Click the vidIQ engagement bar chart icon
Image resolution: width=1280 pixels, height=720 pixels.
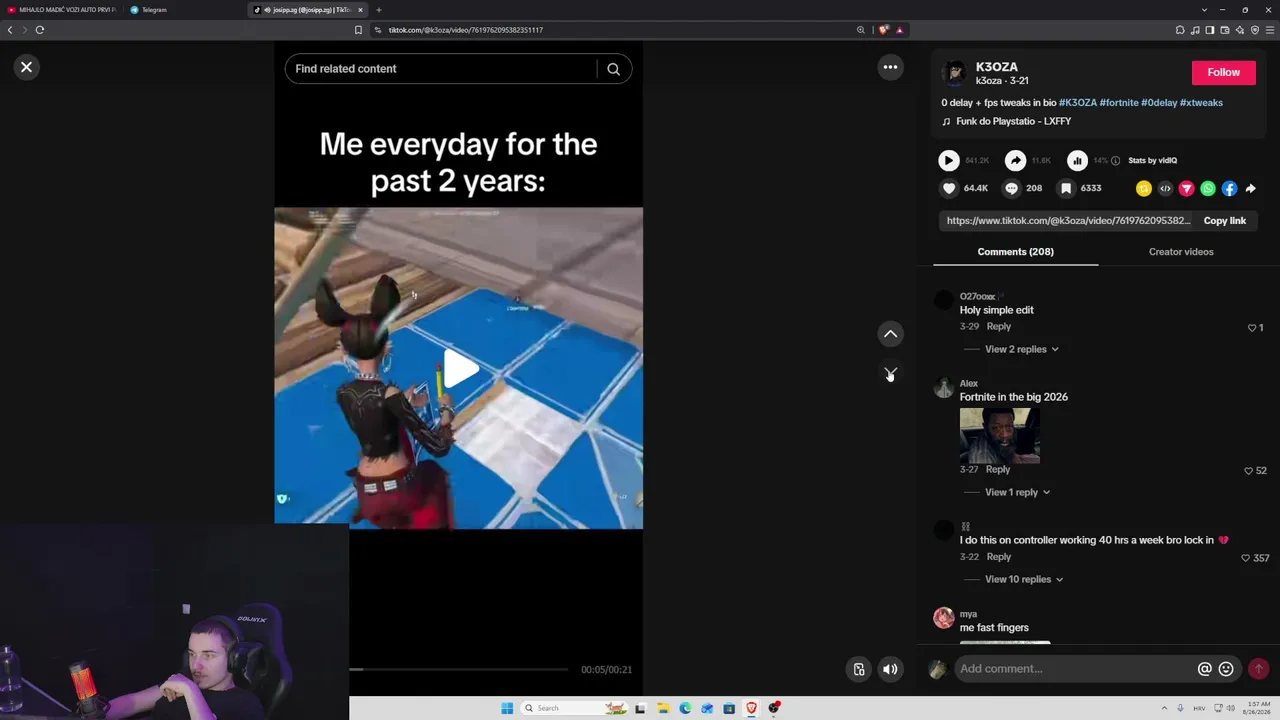coord(1077,160)
